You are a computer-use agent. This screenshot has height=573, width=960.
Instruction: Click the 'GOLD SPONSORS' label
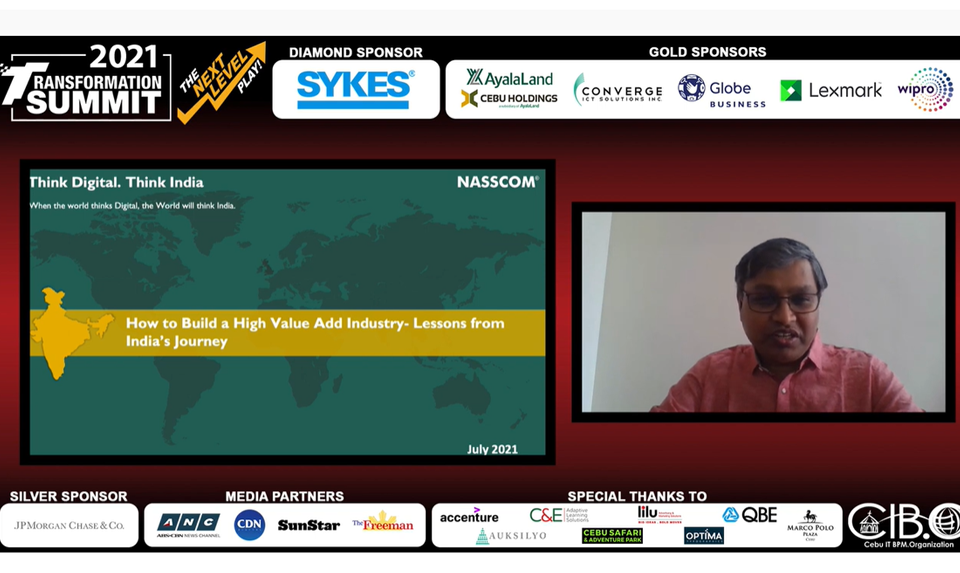pos(708,52)
